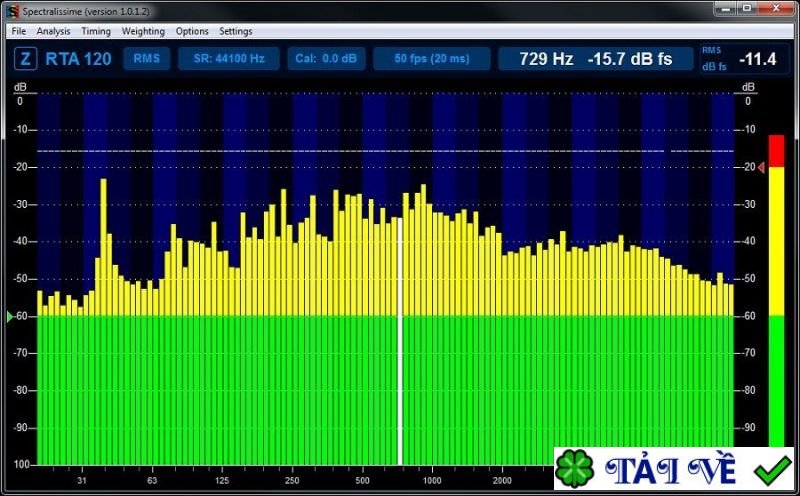
Task: Open the Analysis menu
Action: pos(53,31)
